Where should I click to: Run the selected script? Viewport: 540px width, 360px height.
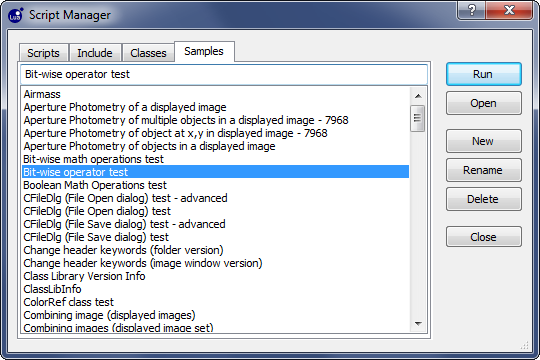coord(484,74)
